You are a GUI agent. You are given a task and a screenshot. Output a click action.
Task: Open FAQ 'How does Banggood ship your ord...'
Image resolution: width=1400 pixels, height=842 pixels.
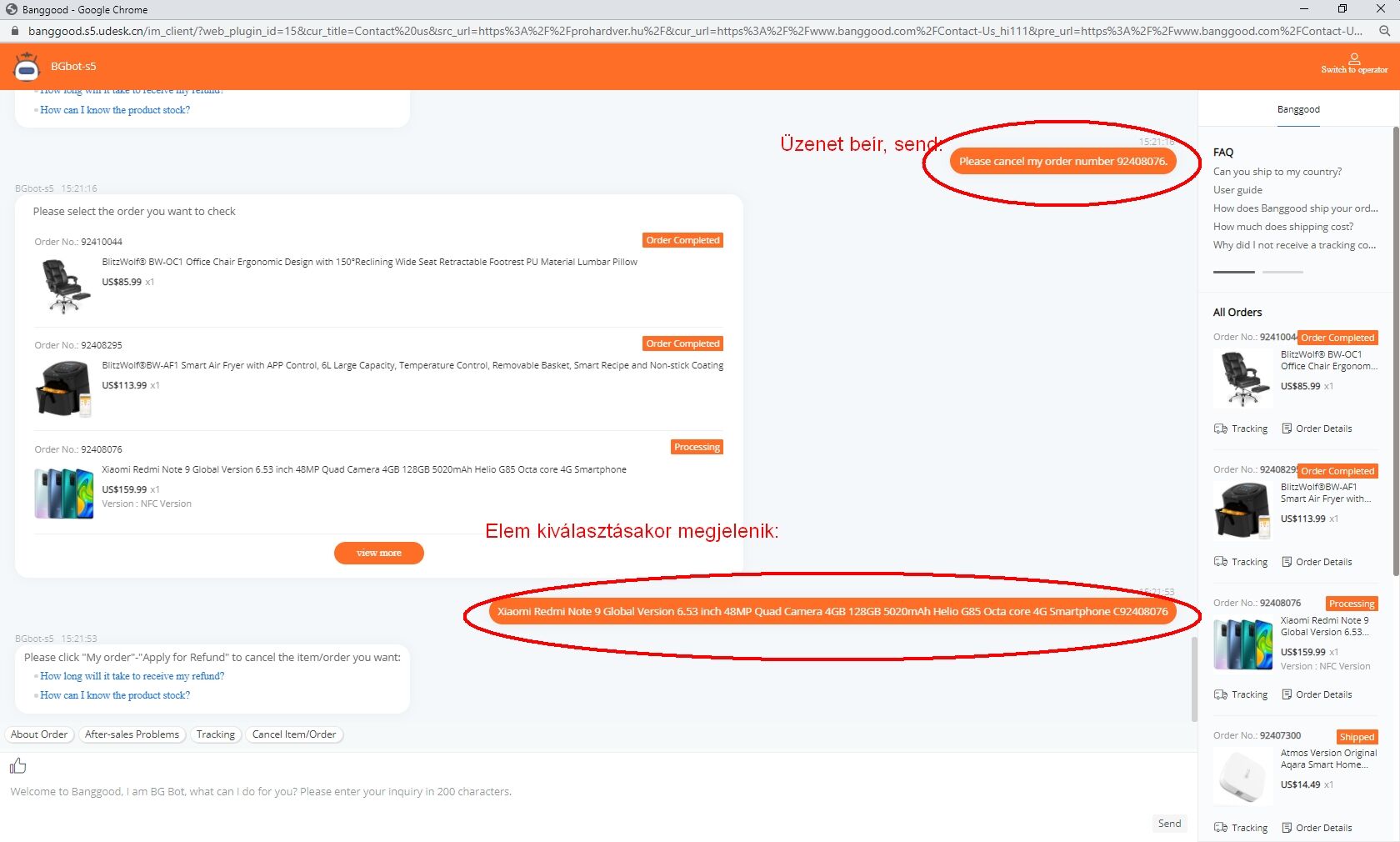pyautogui.click(x=1296, y=208)
